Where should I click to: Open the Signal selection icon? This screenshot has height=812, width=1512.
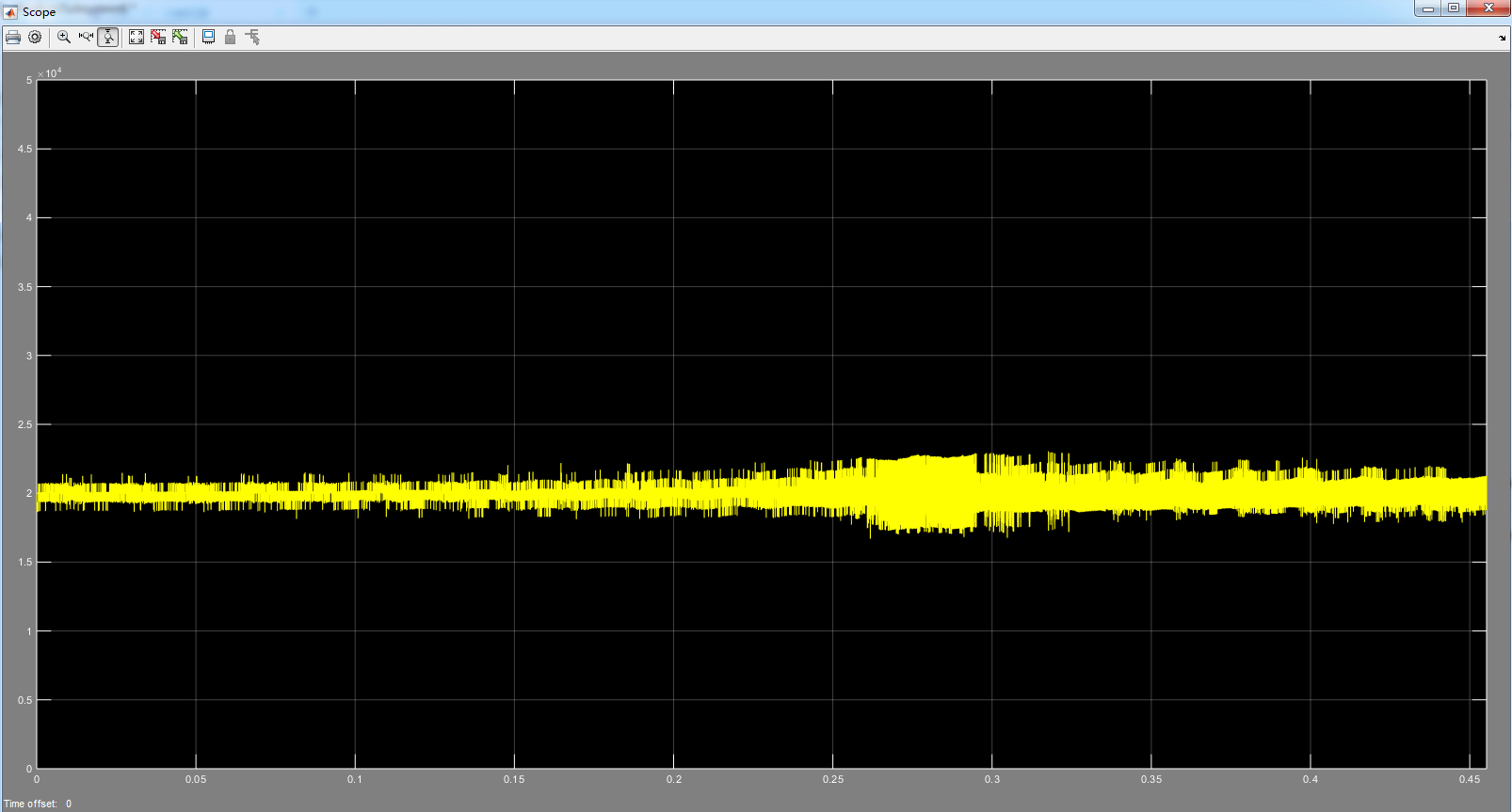pyautogui.click(x=252, y=38)
